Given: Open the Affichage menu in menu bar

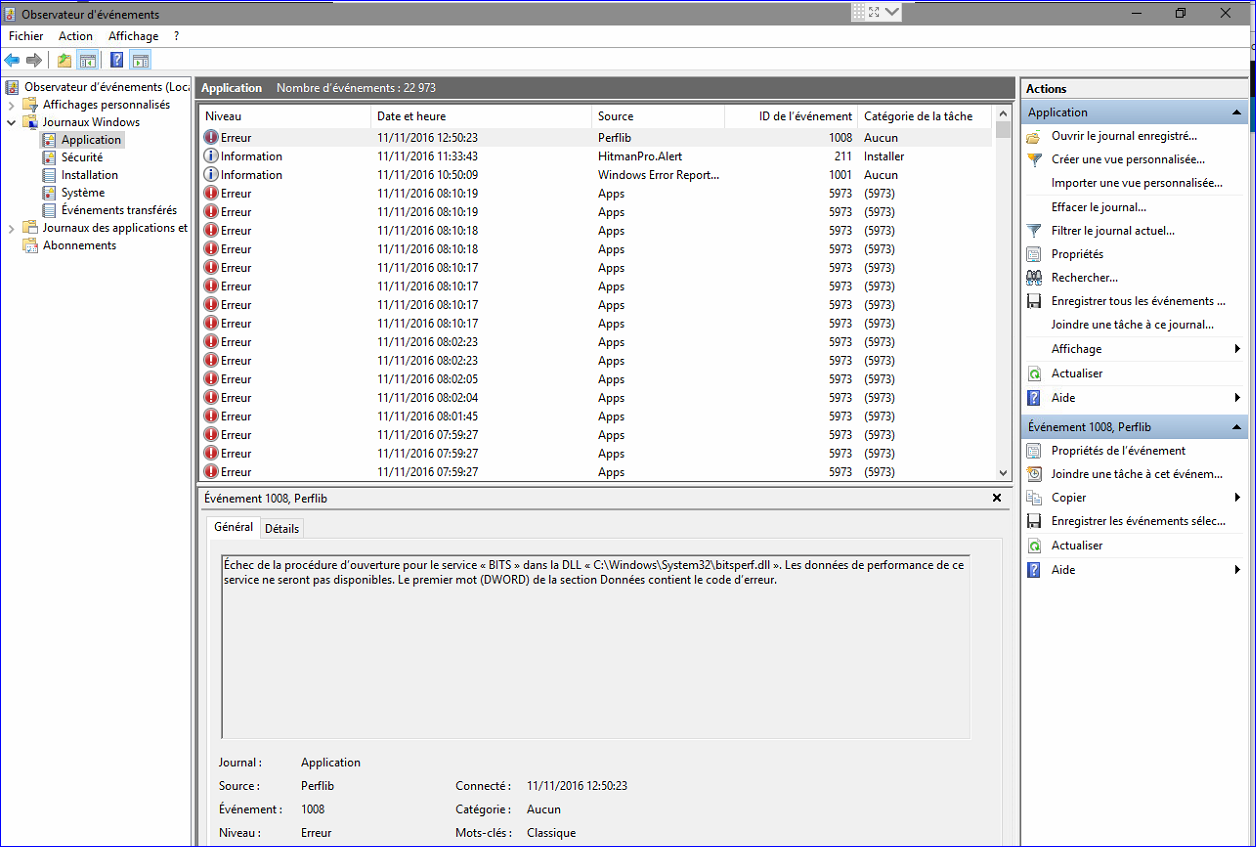Looking at the screenshot, I should point(133,36).
